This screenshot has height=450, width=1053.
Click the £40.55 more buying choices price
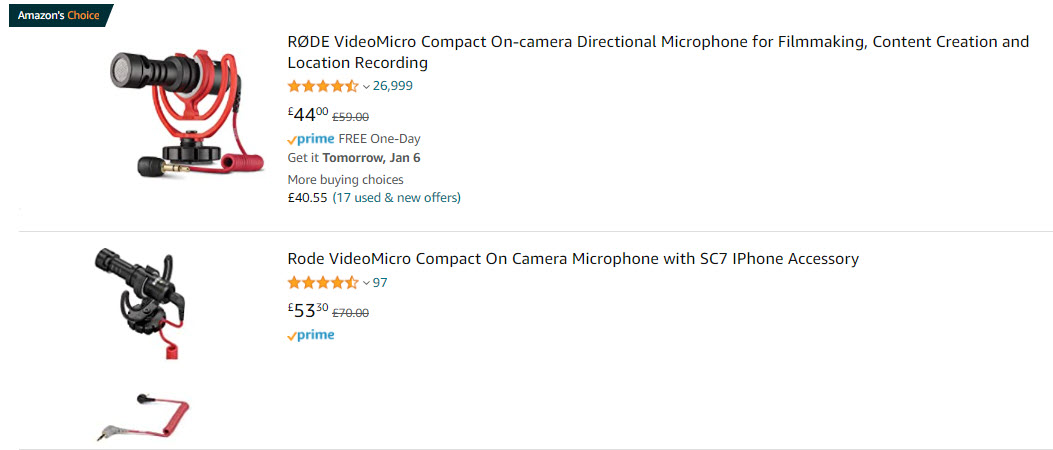(307, 198)
